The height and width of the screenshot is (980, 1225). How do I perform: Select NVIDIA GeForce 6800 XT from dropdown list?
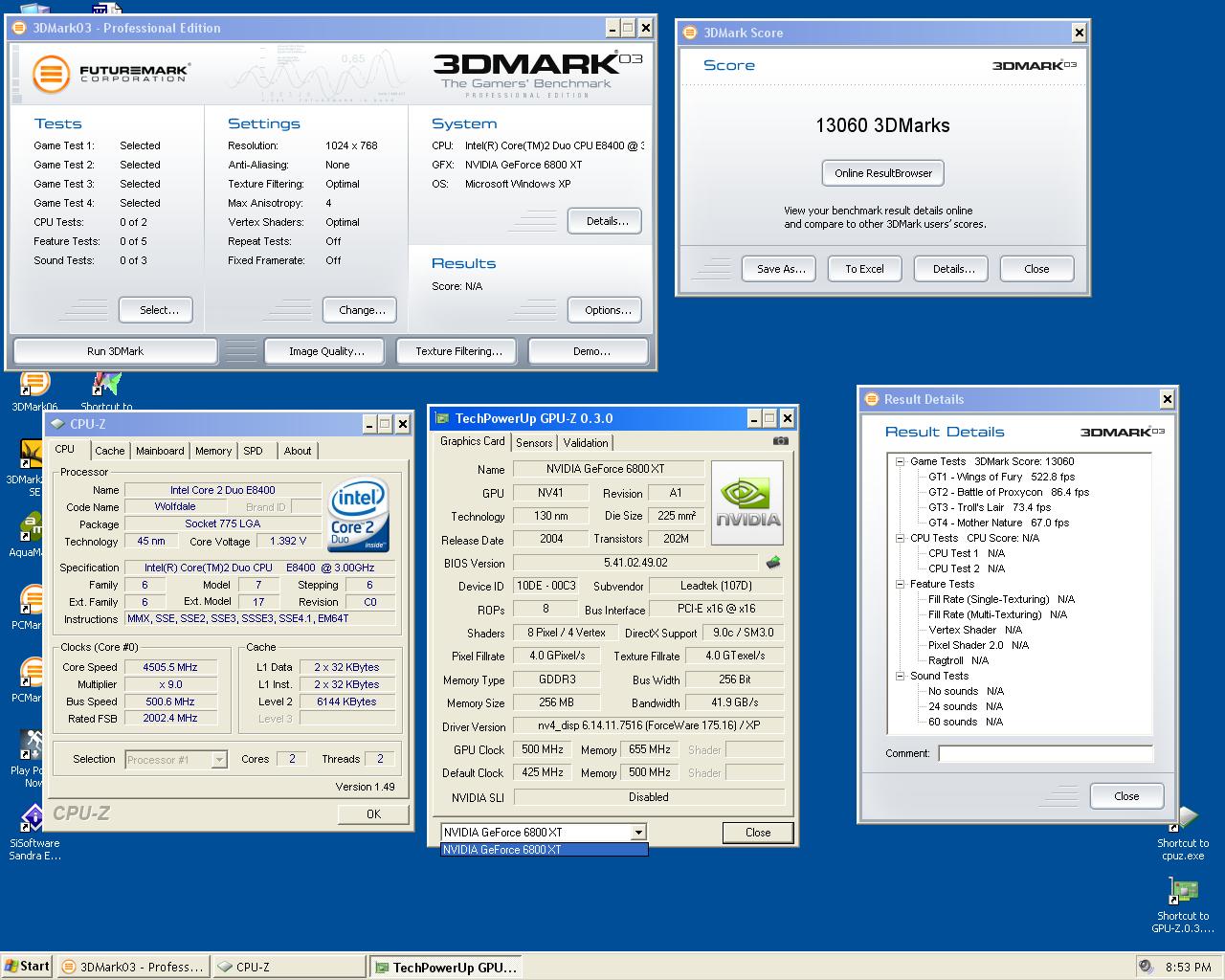coord(544,850)
